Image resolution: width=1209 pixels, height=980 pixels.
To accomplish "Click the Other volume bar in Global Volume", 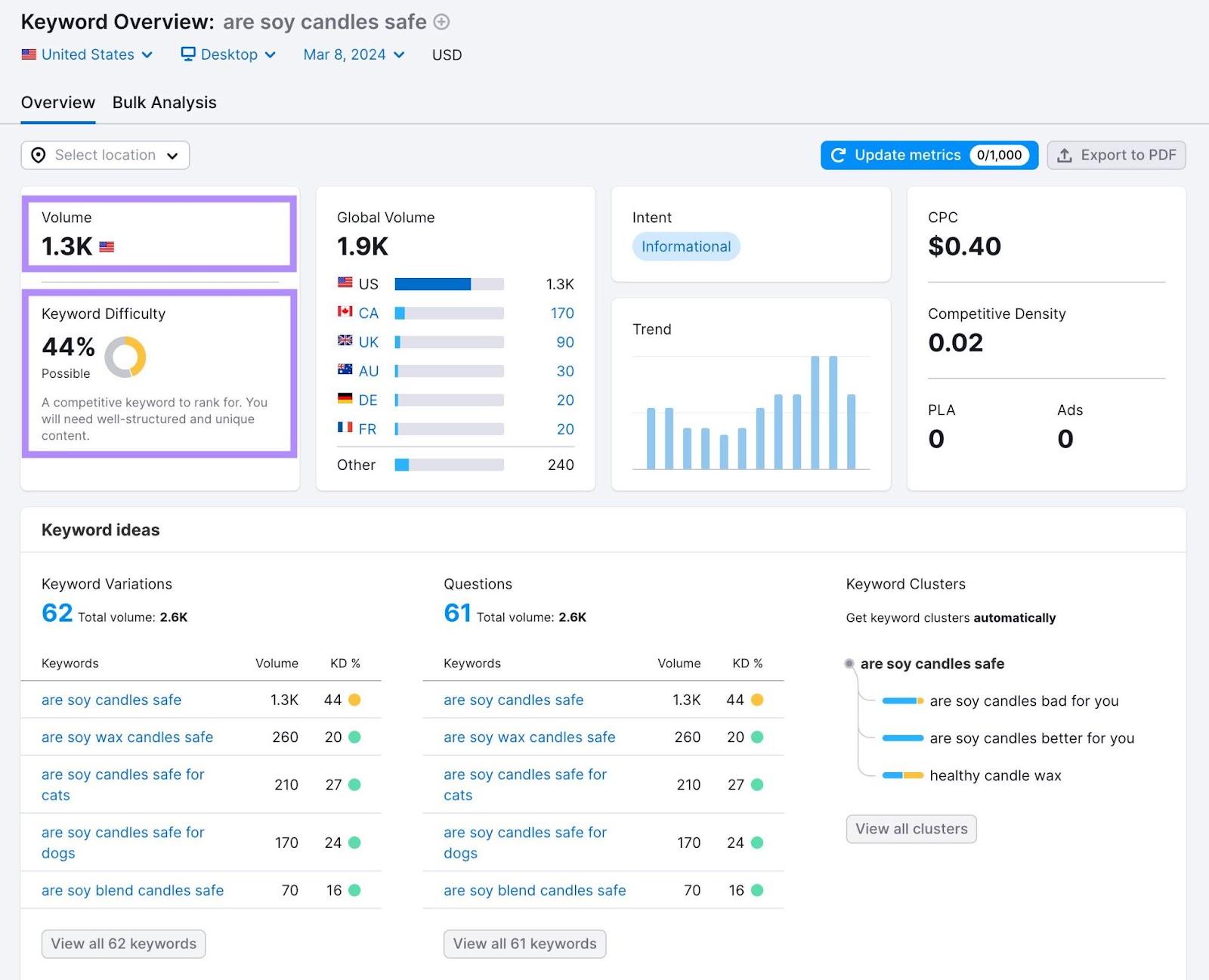I will tap(450, 465).
